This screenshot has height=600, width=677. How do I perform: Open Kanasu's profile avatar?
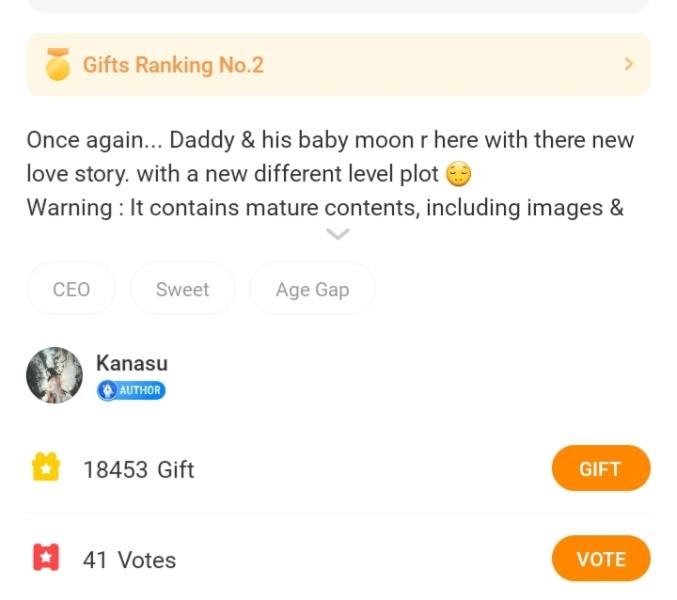[54, 376]
